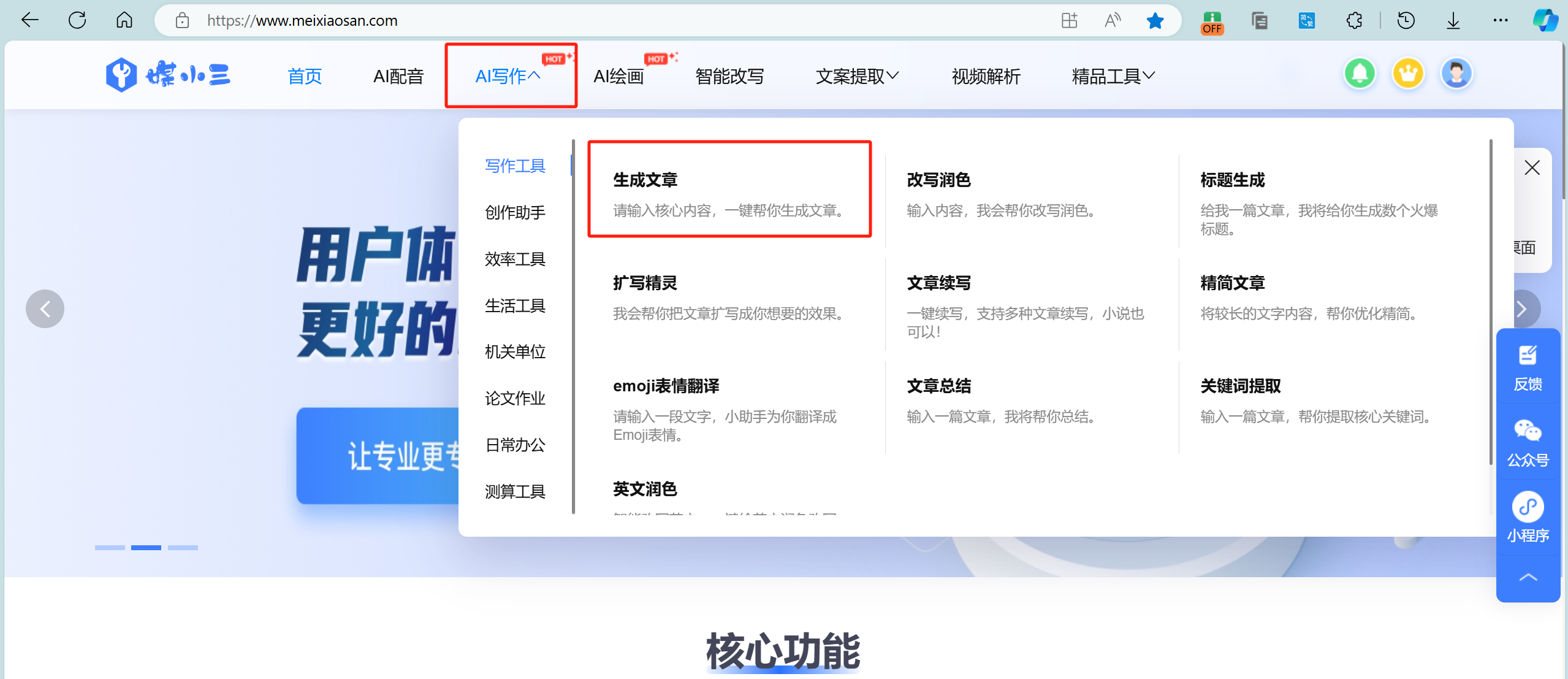1568x679 pixels.
Task: Open the extensions puzzle icon
Action: (1354, 21)
